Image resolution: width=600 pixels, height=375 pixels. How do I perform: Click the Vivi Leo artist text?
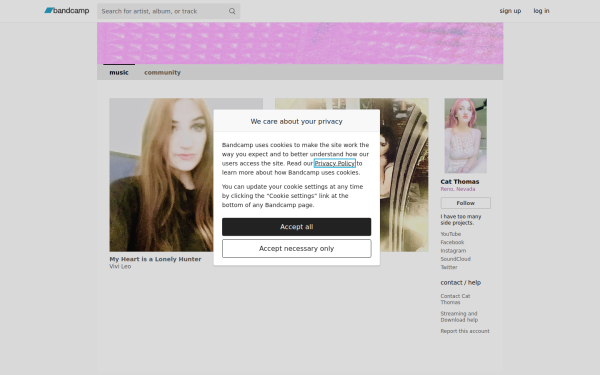tap(120, 266)
